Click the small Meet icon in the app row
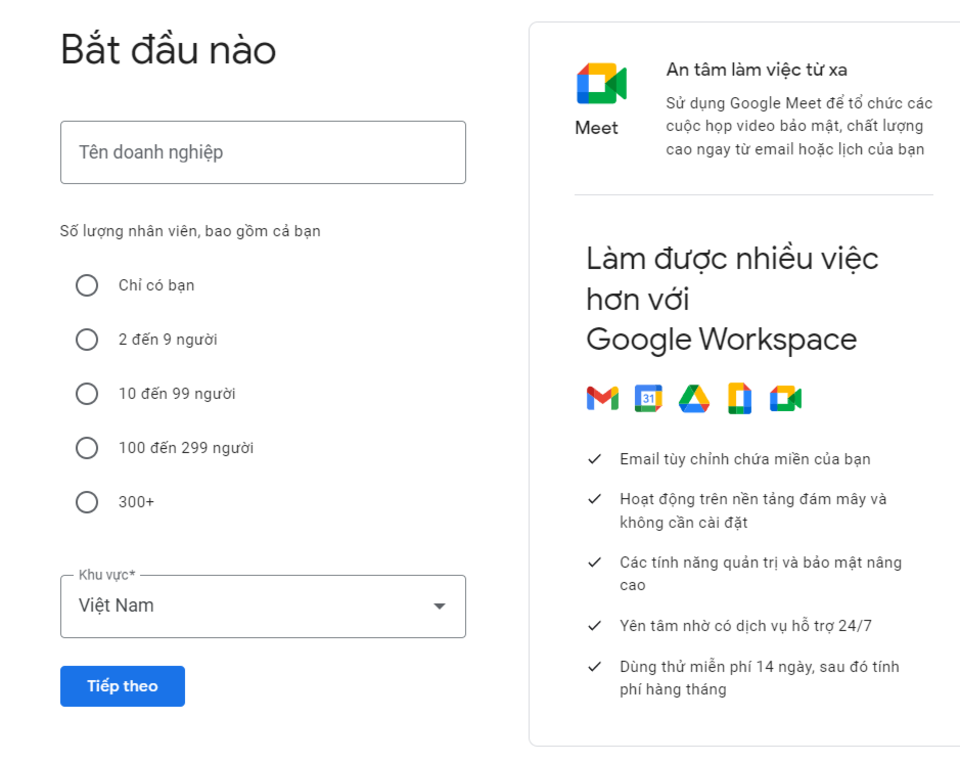This screenshot has width=960, height=763. pos(786,399)
